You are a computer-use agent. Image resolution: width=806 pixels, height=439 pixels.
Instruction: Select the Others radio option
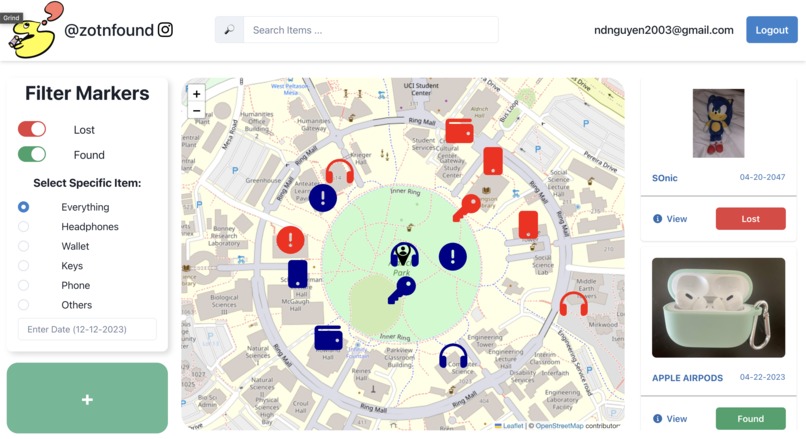click(x=23, y=304)
